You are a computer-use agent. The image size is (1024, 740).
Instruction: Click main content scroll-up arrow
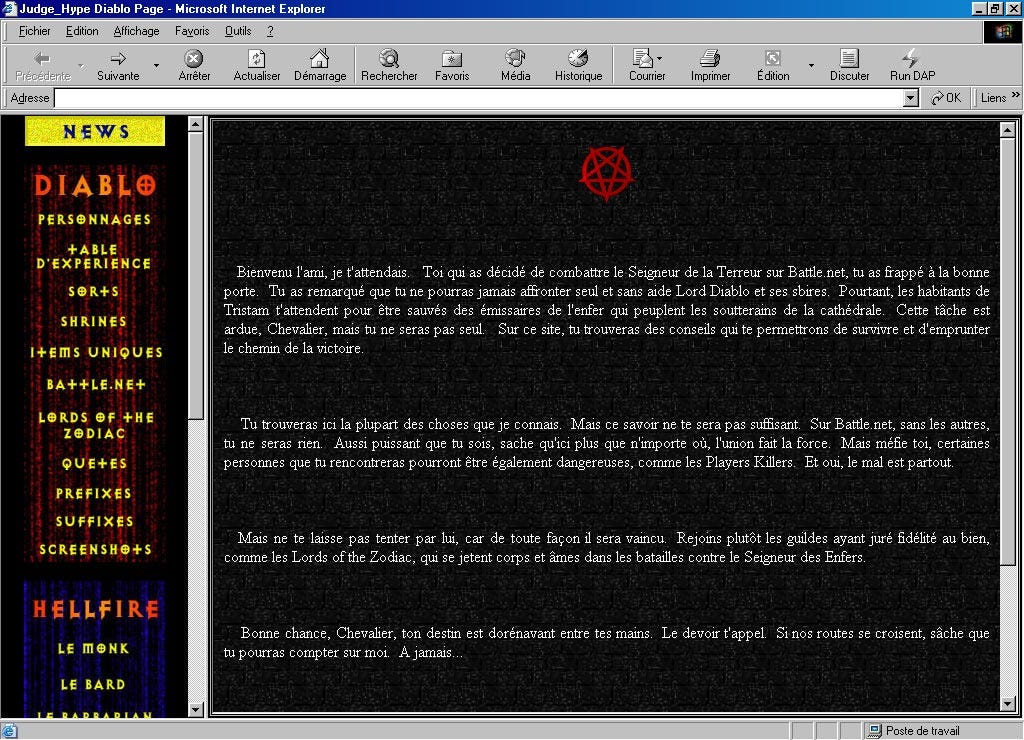pos(1008,129)
